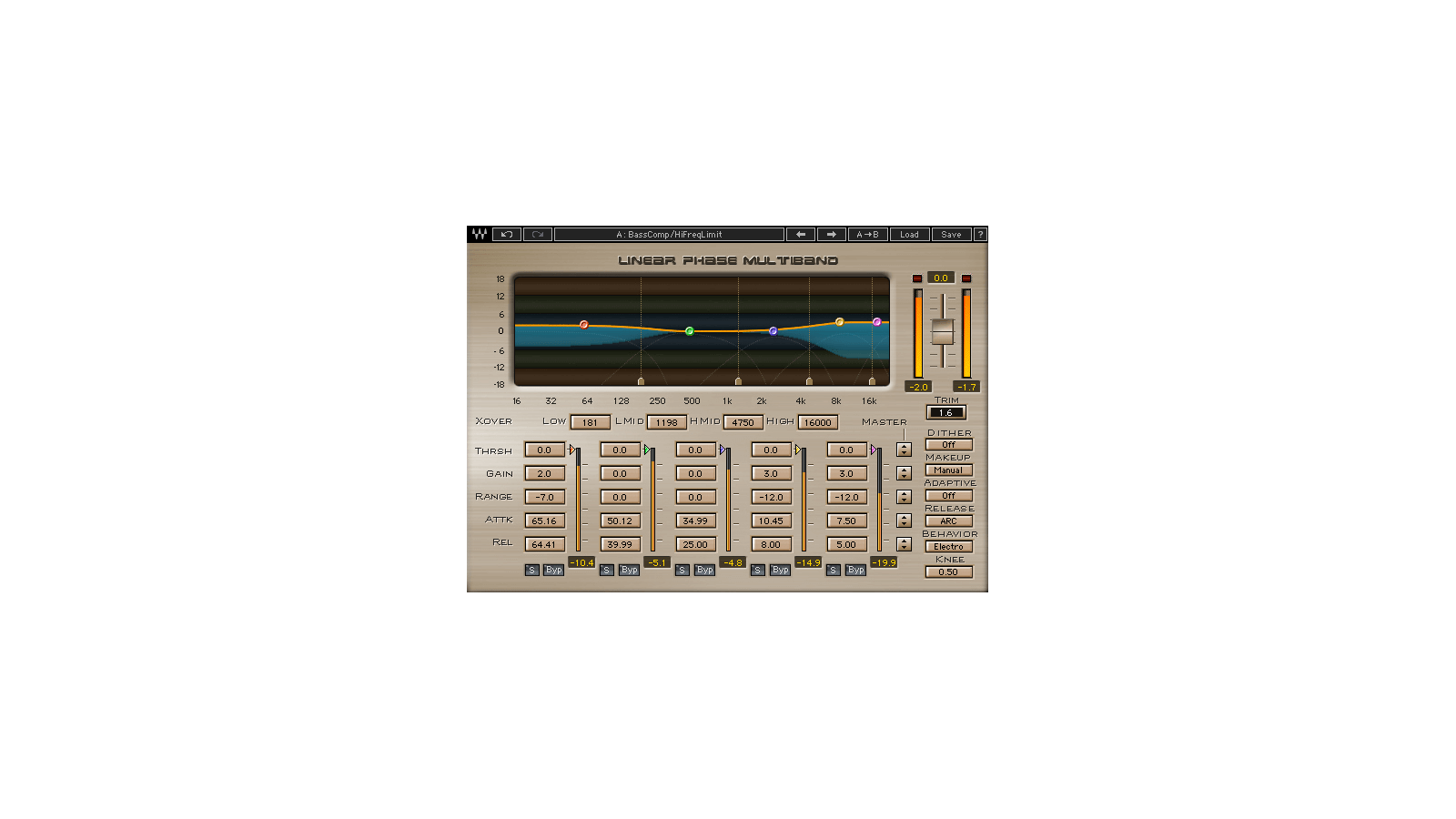Change Behavior mode showing Electro

949,547
